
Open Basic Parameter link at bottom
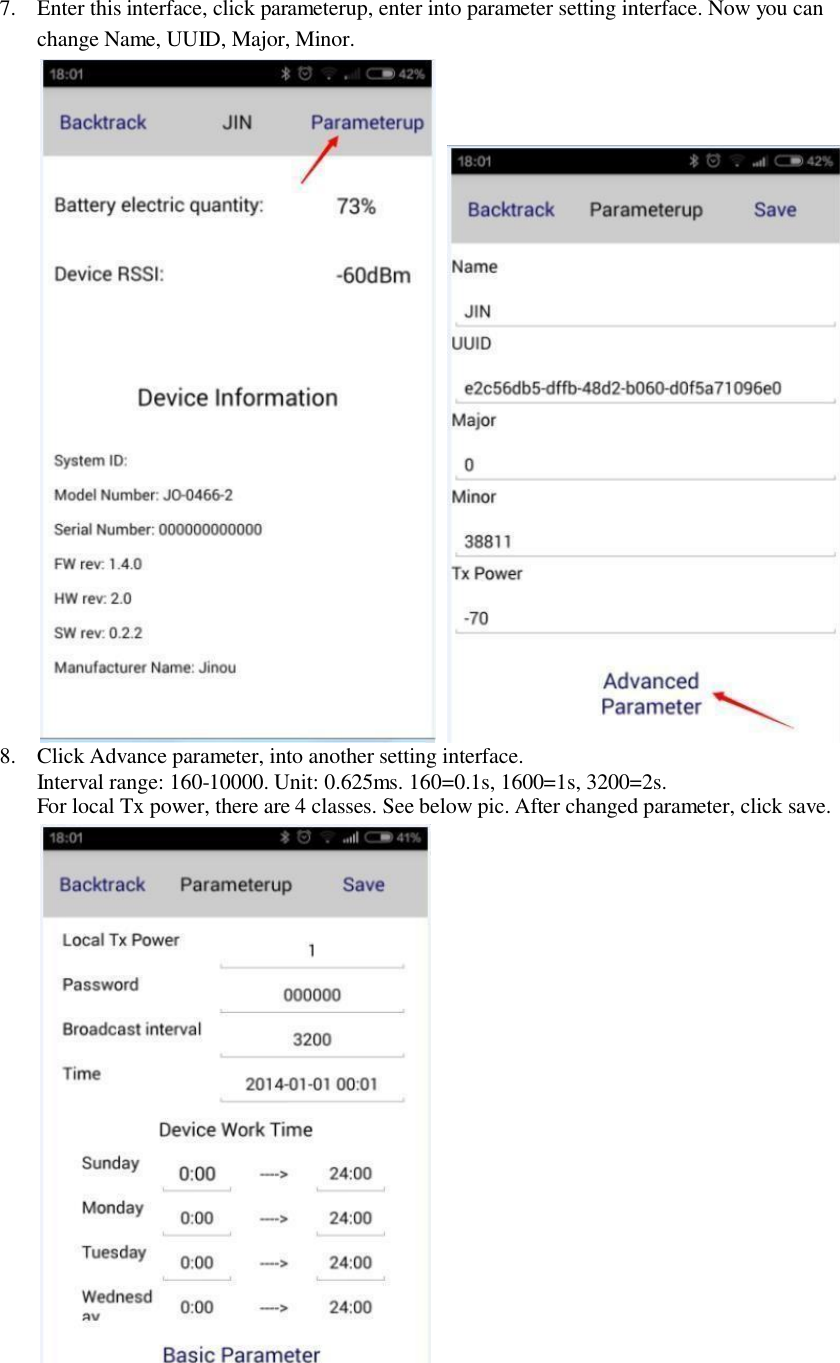(241, 1354)
